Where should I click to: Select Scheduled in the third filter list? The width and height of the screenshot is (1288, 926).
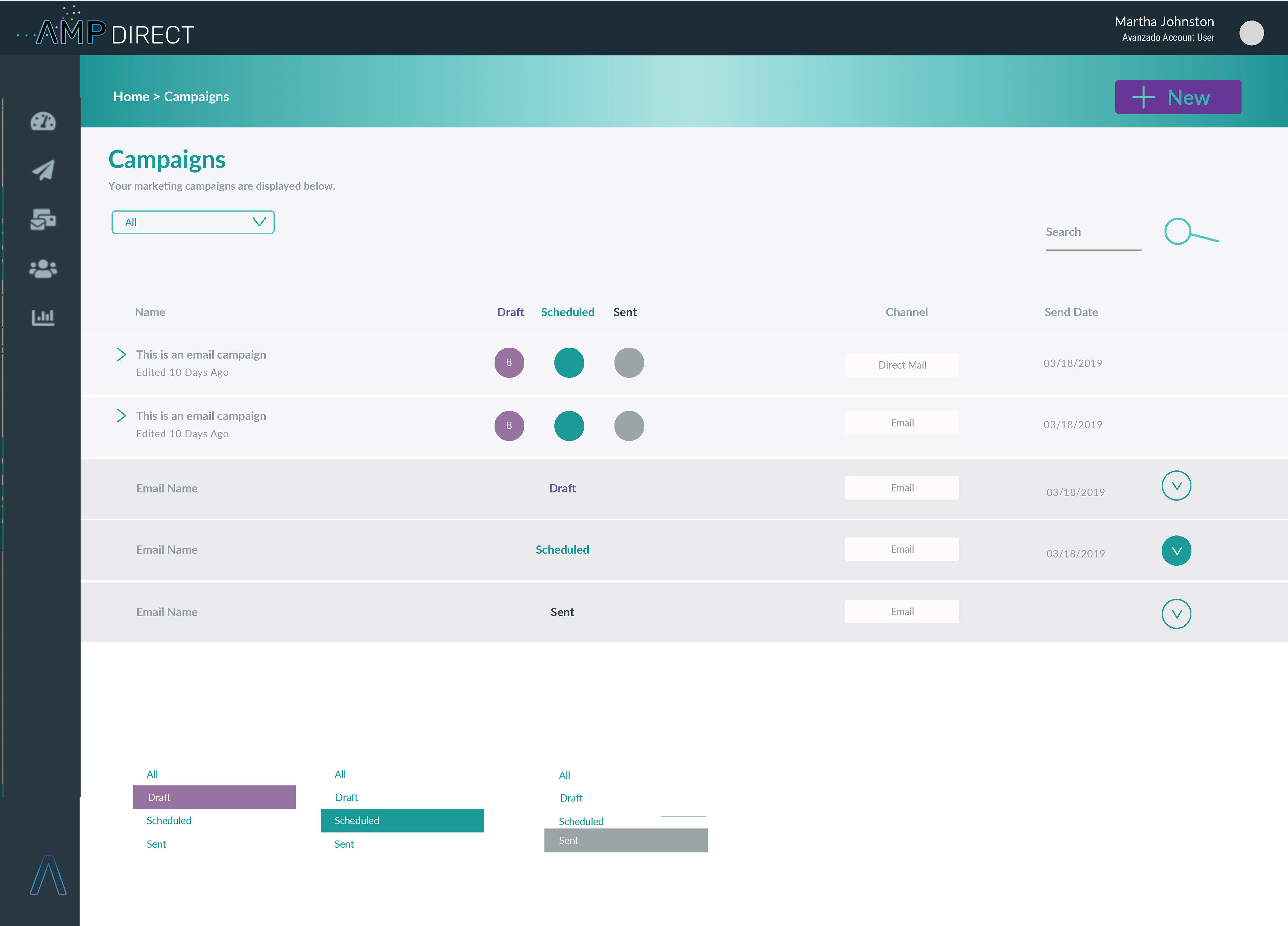(x=581, y=821)
